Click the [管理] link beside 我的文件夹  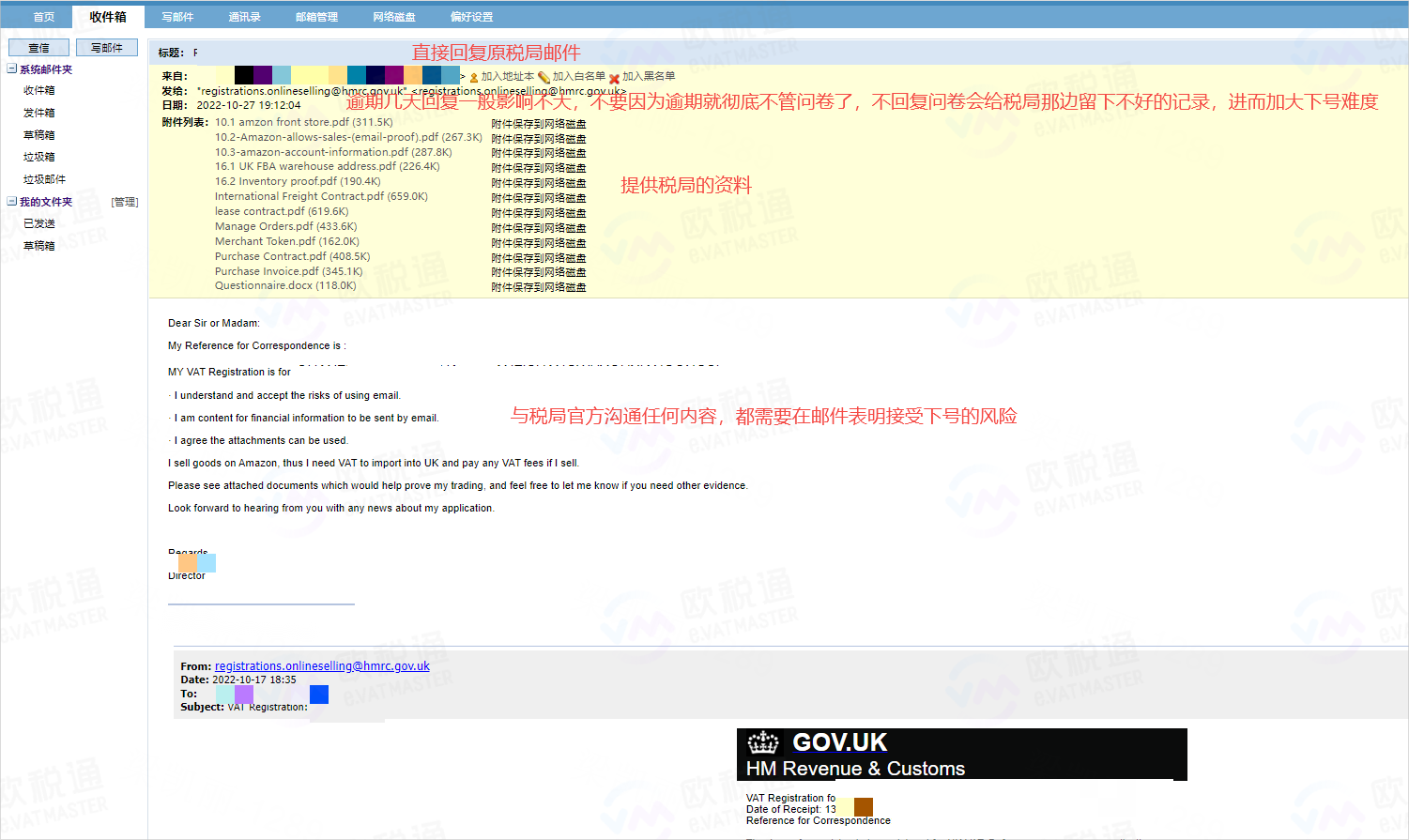point(125,202)
